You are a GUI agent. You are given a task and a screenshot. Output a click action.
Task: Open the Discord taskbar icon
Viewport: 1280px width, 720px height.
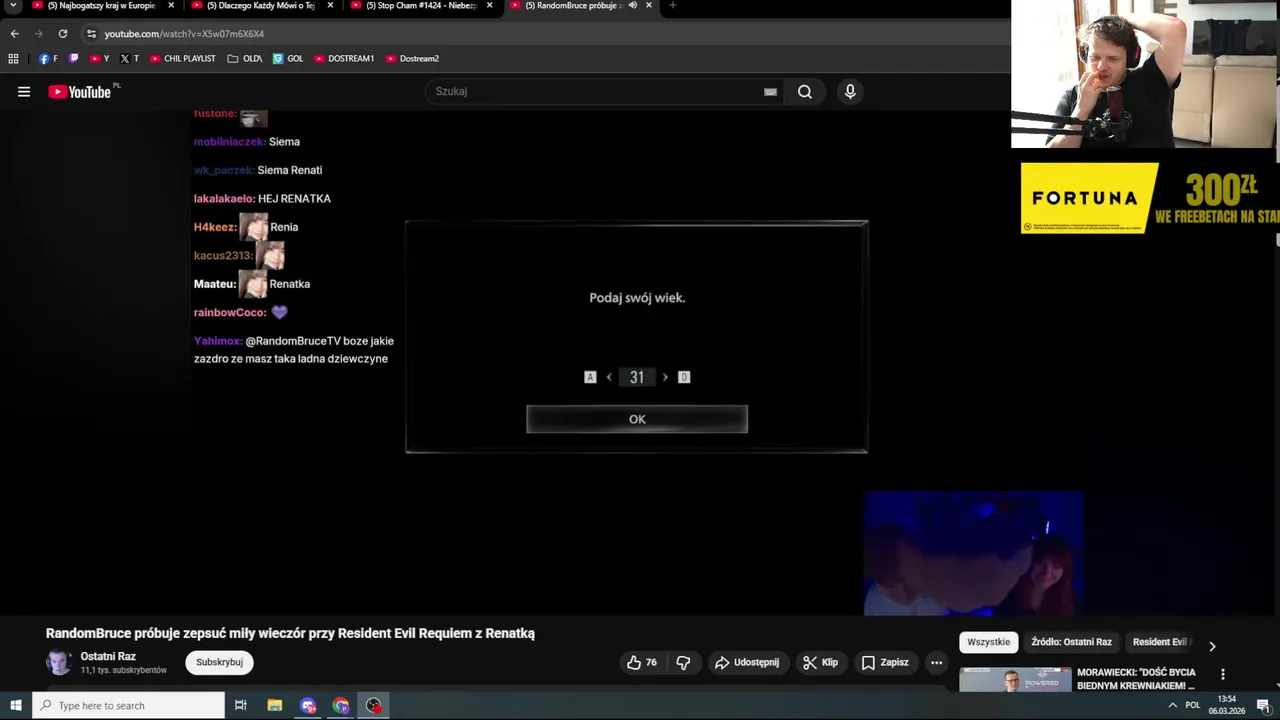pos(308,705)
